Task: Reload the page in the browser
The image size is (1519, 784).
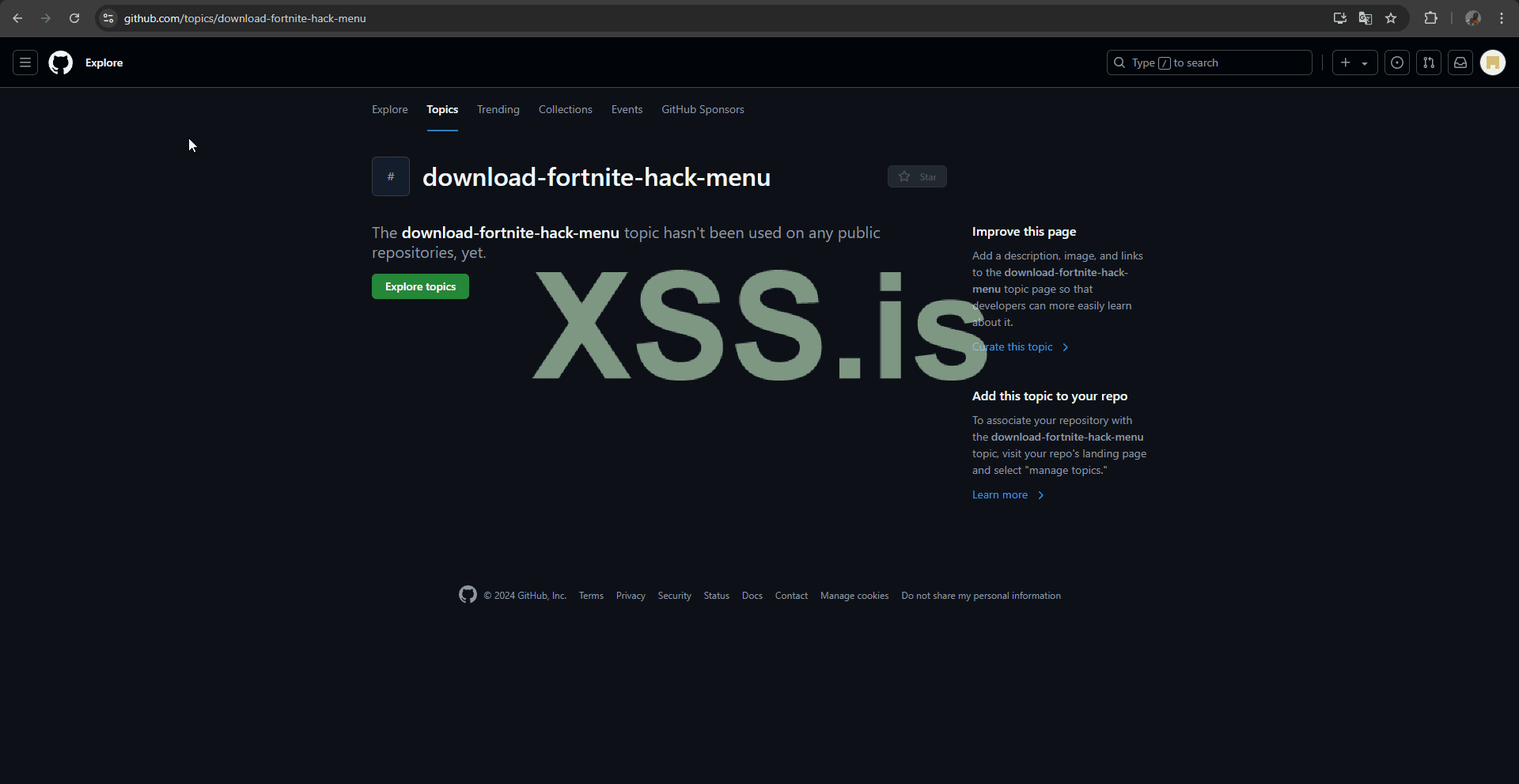Action: point(74,18)
